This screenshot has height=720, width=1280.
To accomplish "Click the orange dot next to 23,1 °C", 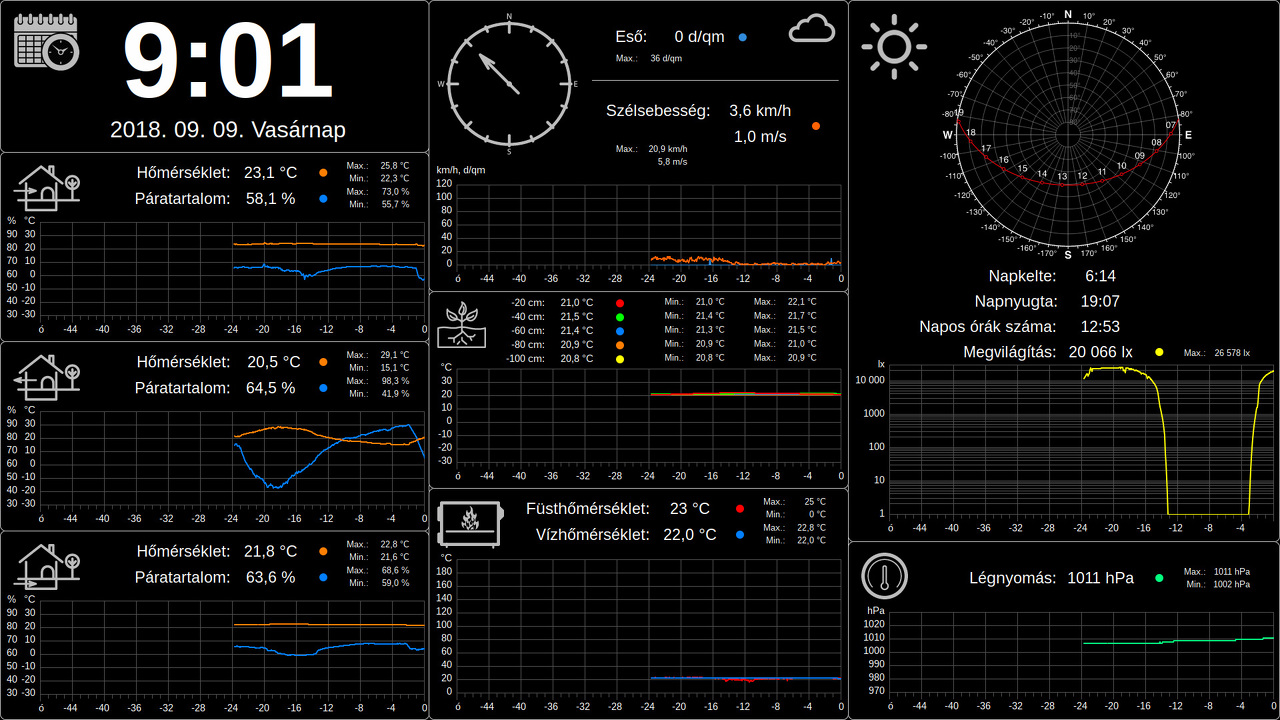I will coord(323,172).
